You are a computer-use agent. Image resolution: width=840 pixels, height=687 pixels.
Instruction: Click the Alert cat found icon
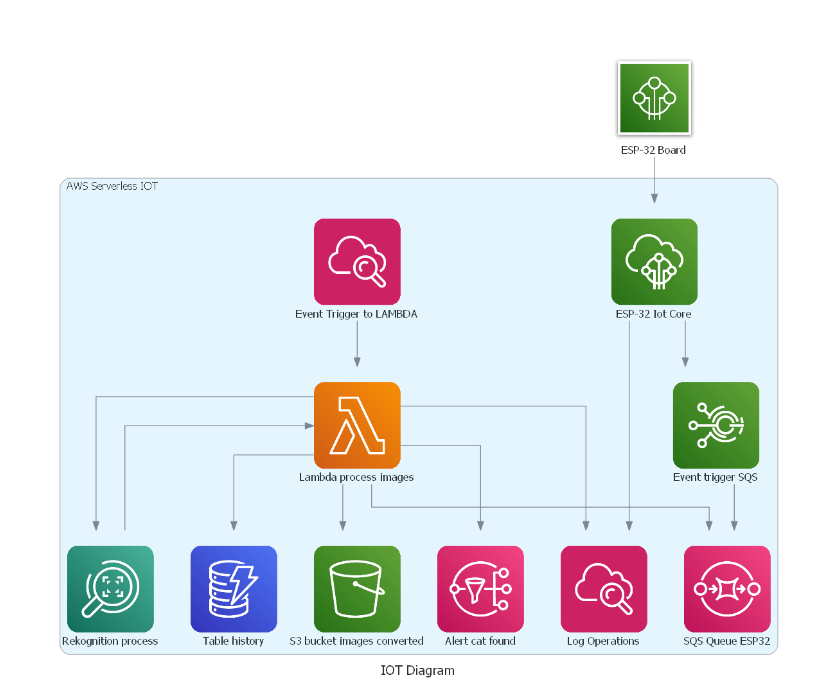click(x=480, y=588)
